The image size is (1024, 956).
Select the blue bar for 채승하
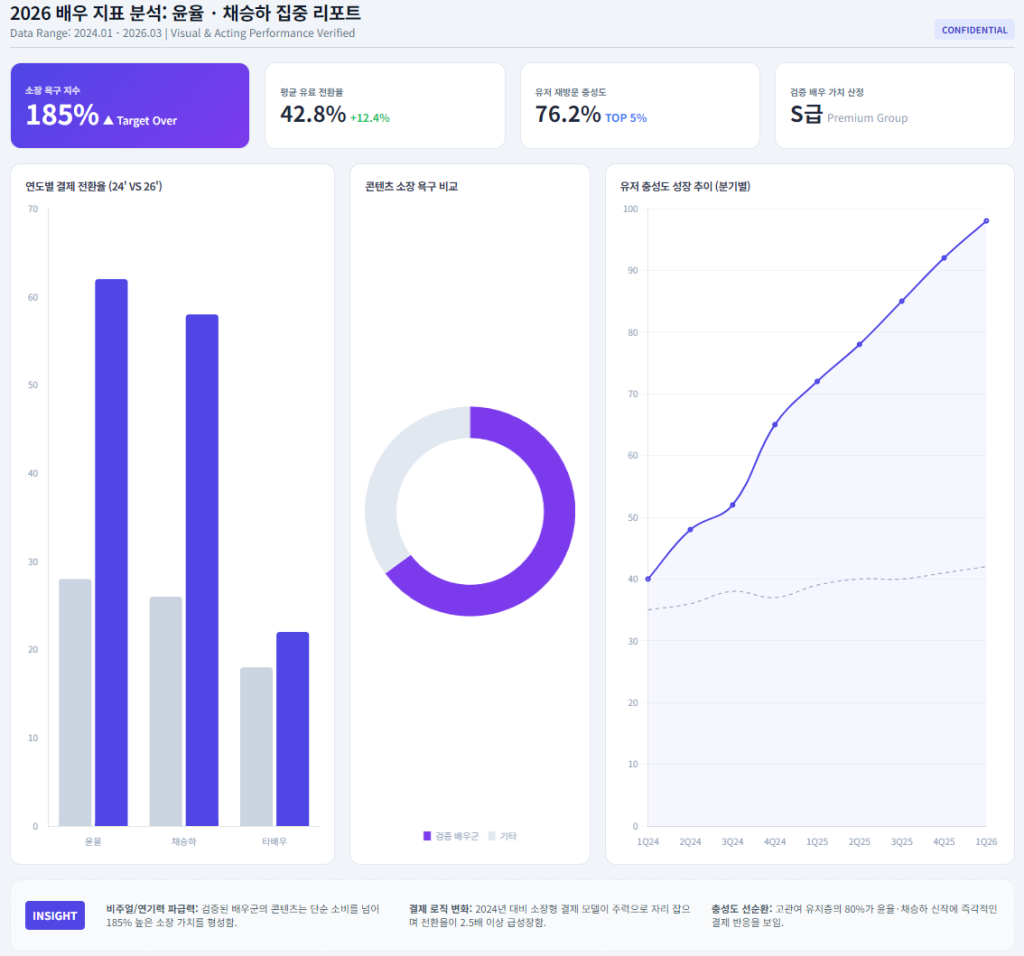point(202,570)
